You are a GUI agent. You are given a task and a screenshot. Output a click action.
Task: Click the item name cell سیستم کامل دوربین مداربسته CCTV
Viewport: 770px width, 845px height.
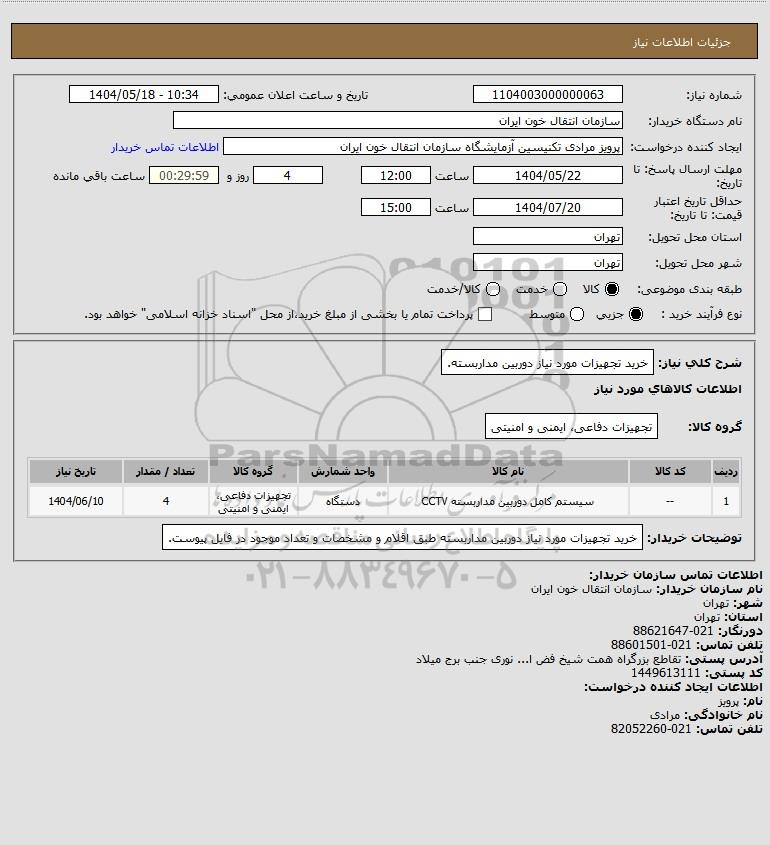coord(508,501)
